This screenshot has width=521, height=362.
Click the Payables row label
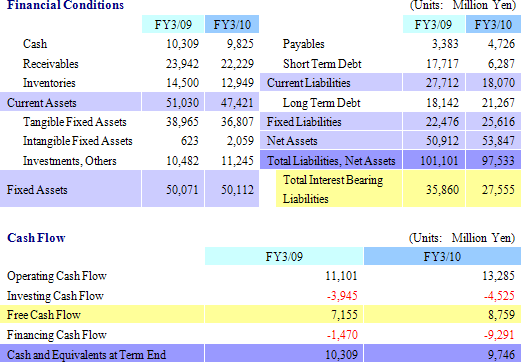[x=303, y=44]
